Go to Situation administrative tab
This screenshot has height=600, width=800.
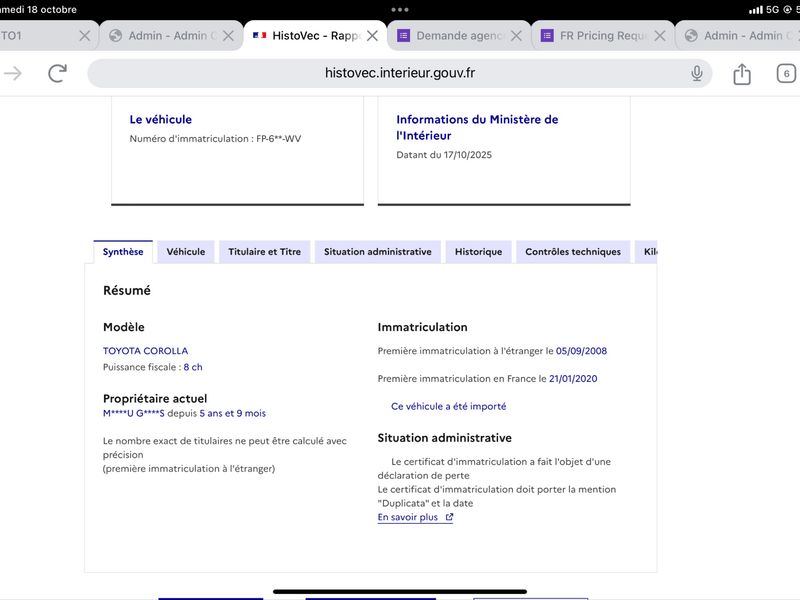coord(377,252)
